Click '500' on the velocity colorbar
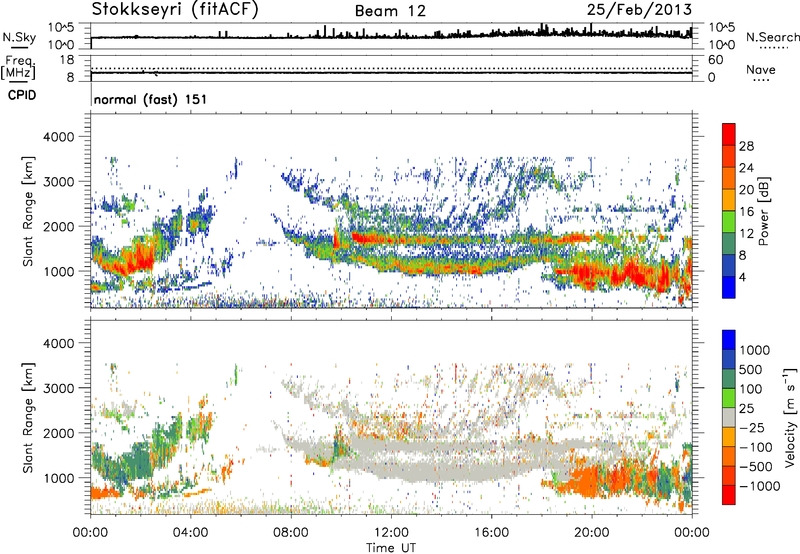The image size is (800, 554). point(751,369)
